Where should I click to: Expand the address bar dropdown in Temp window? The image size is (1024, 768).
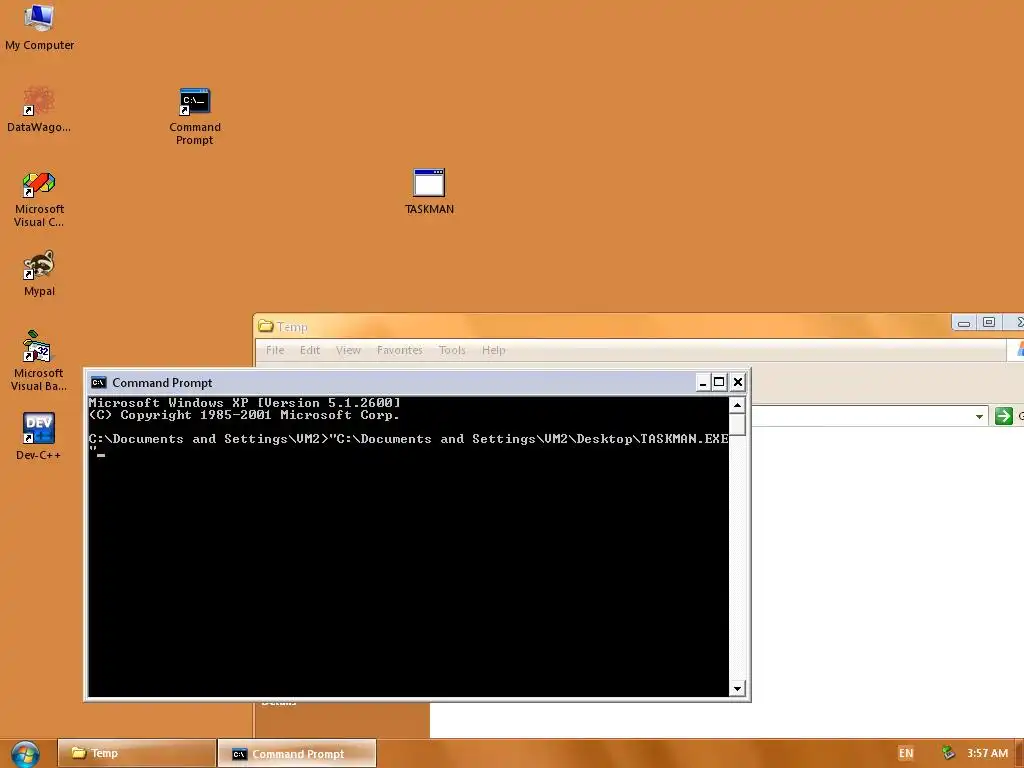point(979,416)
